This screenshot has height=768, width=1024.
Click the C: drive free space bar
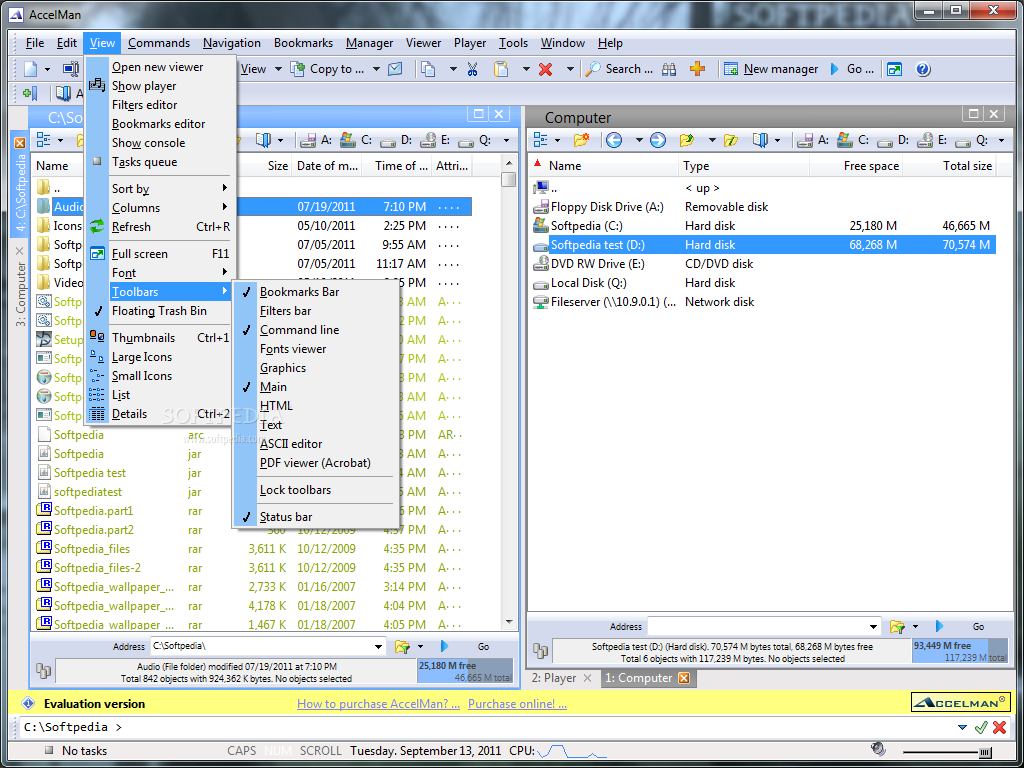pyautogui.click(x=465, y=671)
